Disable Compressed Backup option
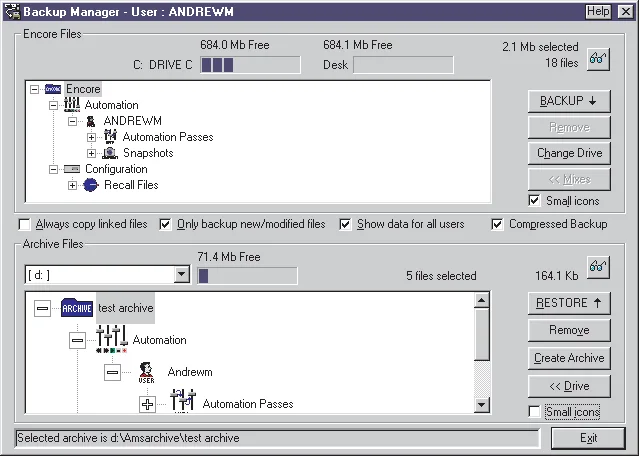 pyautogui.click(x=497, y=225)
